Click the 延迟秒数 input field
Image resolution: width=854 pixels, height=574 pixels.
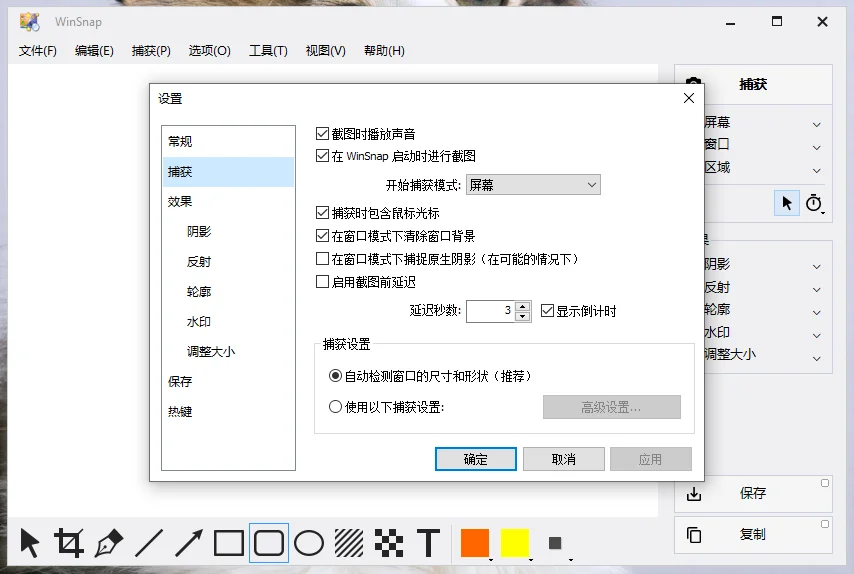(x=490, y=311)
